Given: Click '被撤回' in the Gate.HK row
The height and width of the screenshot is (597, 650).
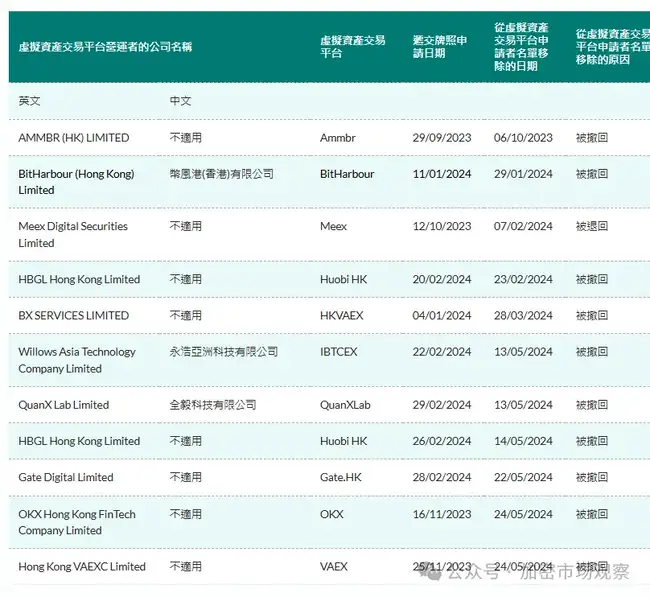Looking at the screenshot, I should 592,478.
